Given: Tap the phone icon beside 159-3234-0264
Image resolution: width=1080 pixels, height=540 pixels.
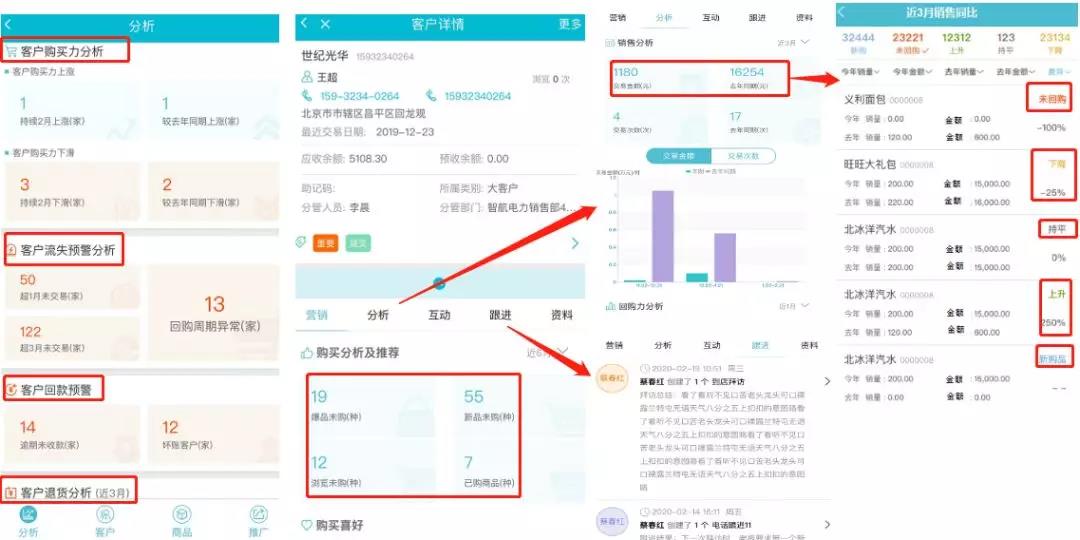Looking at the screenshot, I should (309, 96).
